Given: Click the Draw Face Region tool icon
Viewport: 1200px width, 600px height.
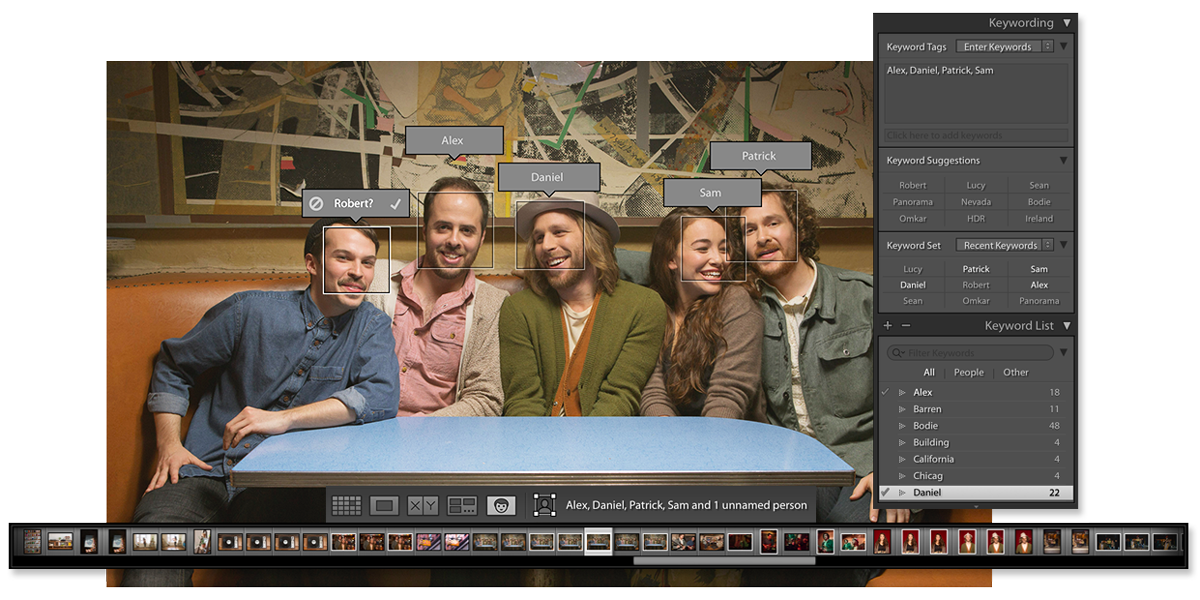Looking at the screenshot, I should tap(544, 505).
